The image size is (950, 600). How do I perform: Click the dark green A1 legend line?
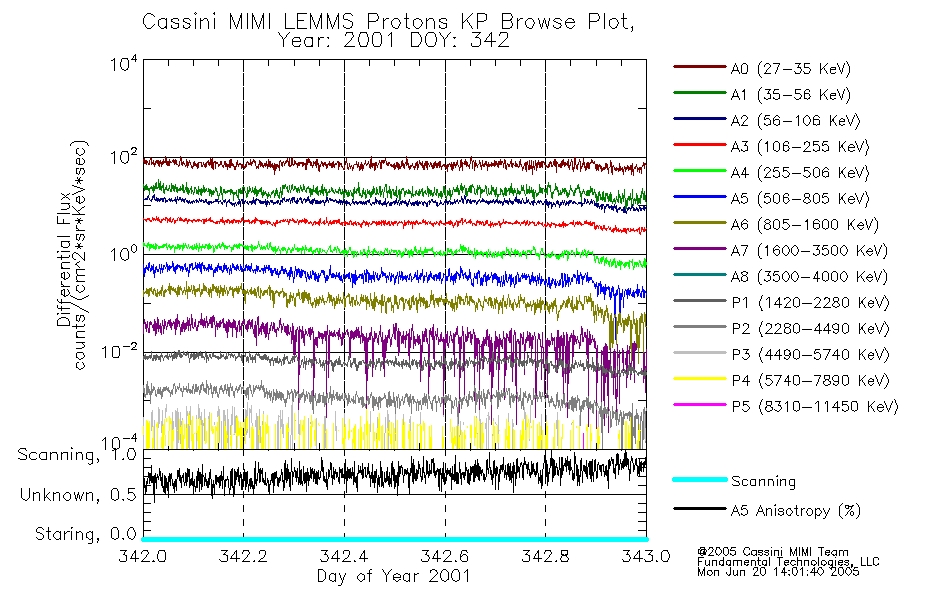pyautogui.click(x=699, y=93)
